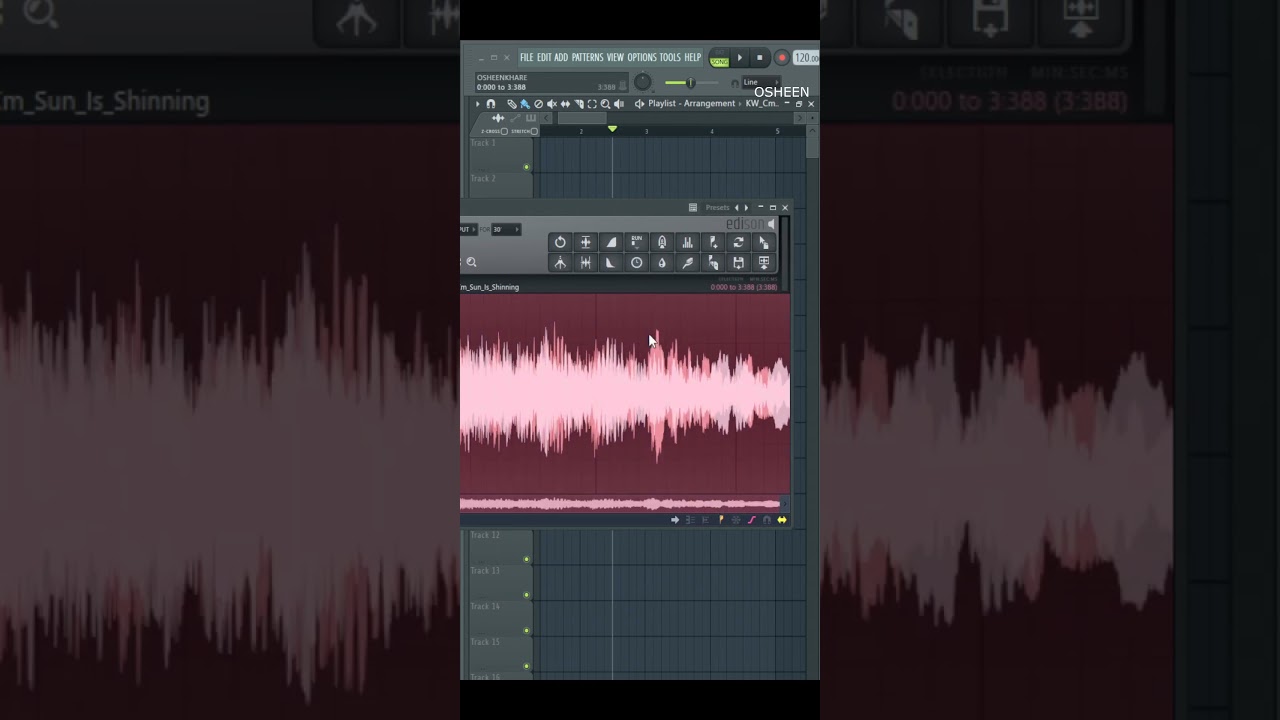Select the playlist draw pencil tool
1280x720 pixels.
coord(512,104)
